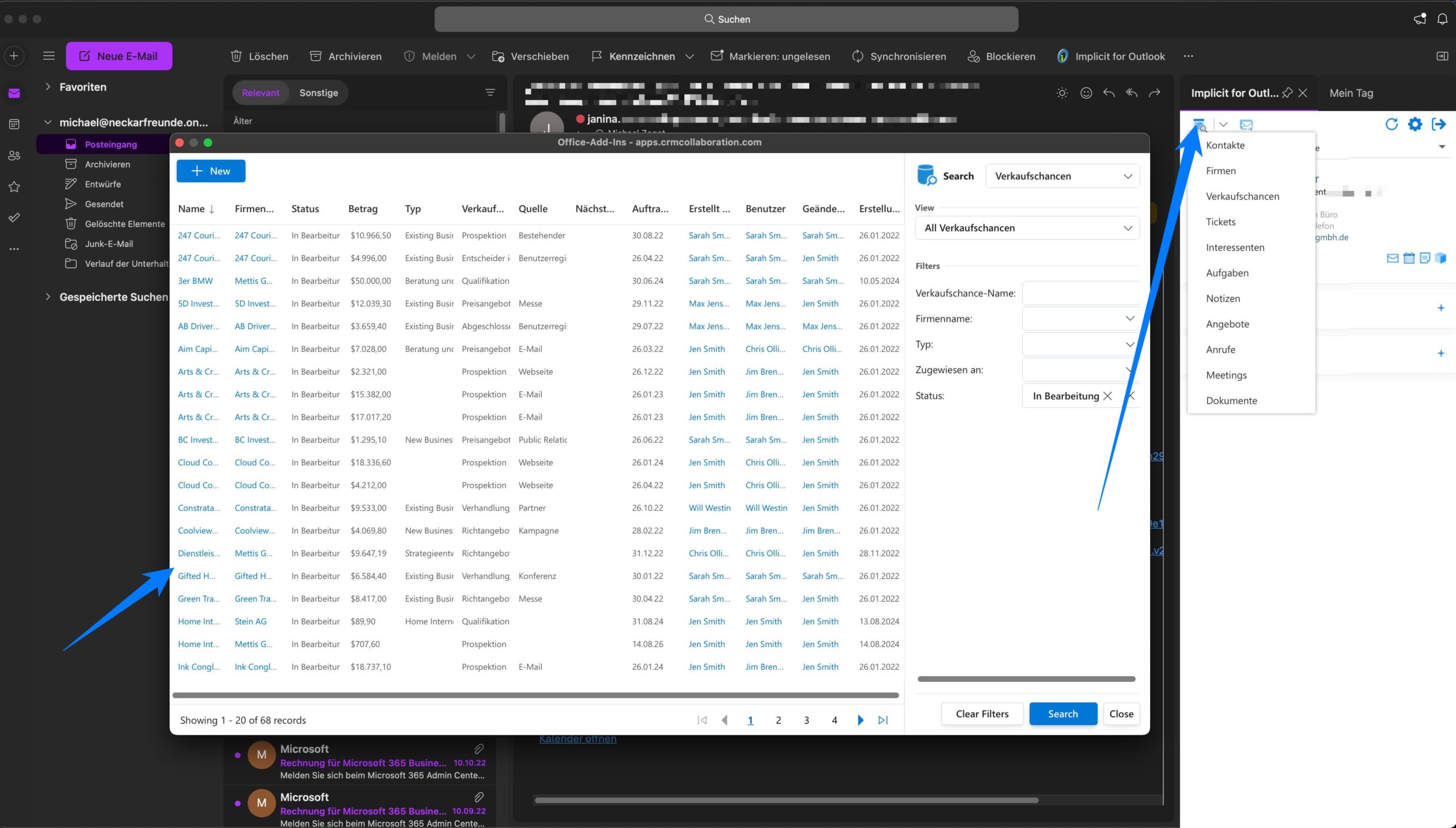The width and height of the screenshot is (1456, 828).
Task: Click the forward arrow in reading pane
Action: tap(1154, 93)
